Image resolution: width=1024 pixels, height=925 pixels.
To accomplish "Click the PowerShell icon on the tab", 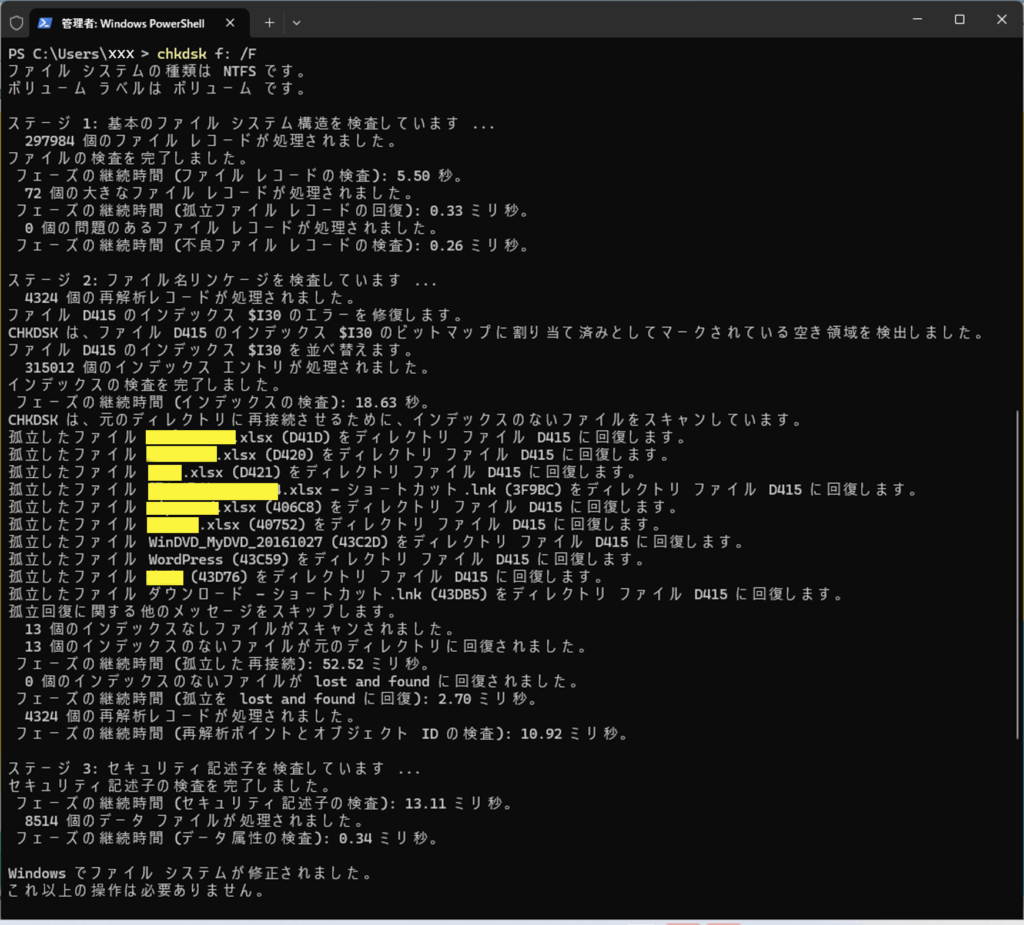I will coord(46,21).
